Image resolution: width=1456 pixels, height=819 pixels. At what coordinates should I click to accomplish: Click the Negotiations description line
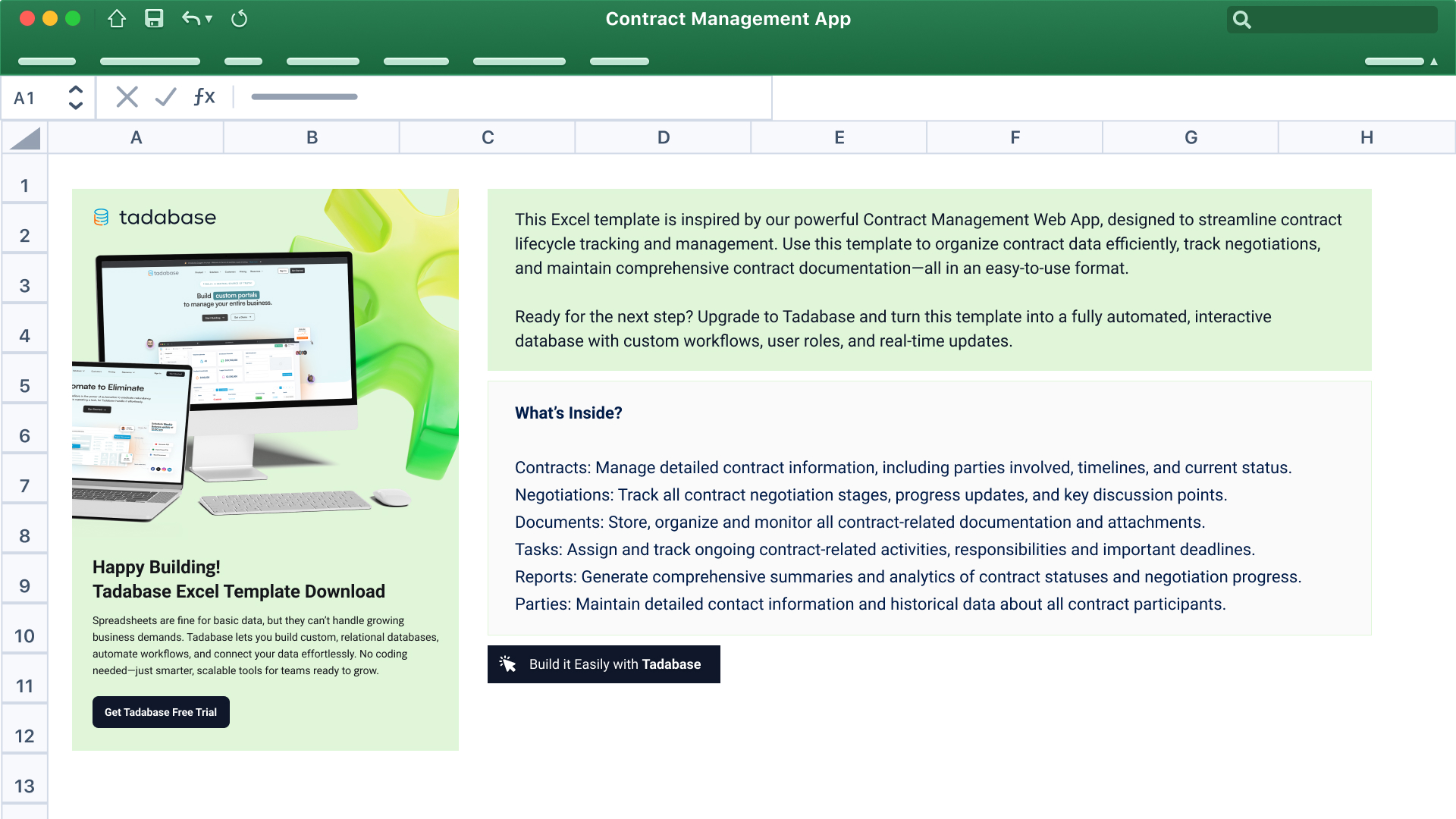click(871, 495)
